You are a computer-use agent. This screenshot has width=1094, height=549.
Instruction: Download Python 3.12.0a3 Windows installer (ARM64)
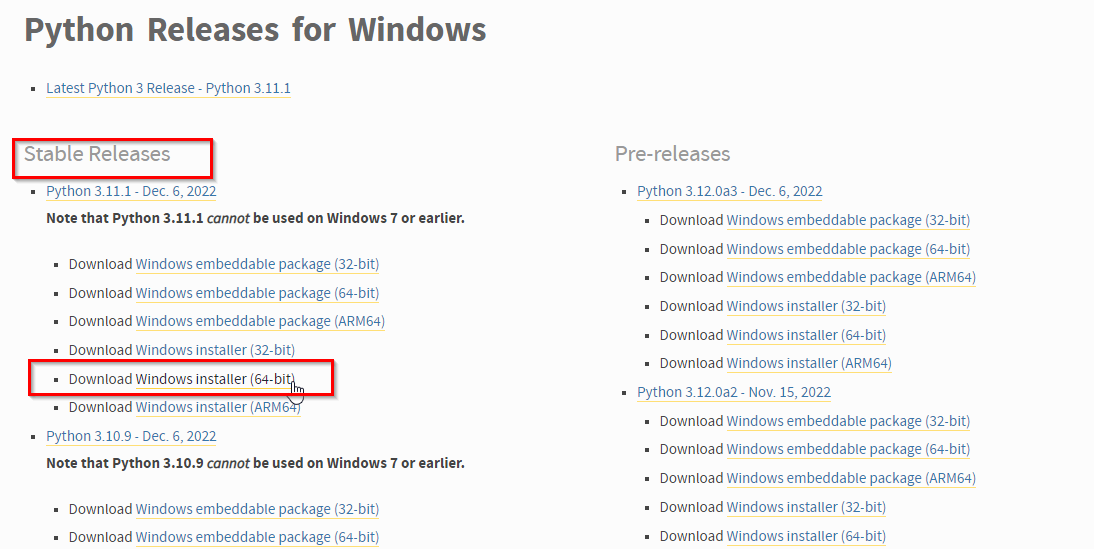[809, 363]
